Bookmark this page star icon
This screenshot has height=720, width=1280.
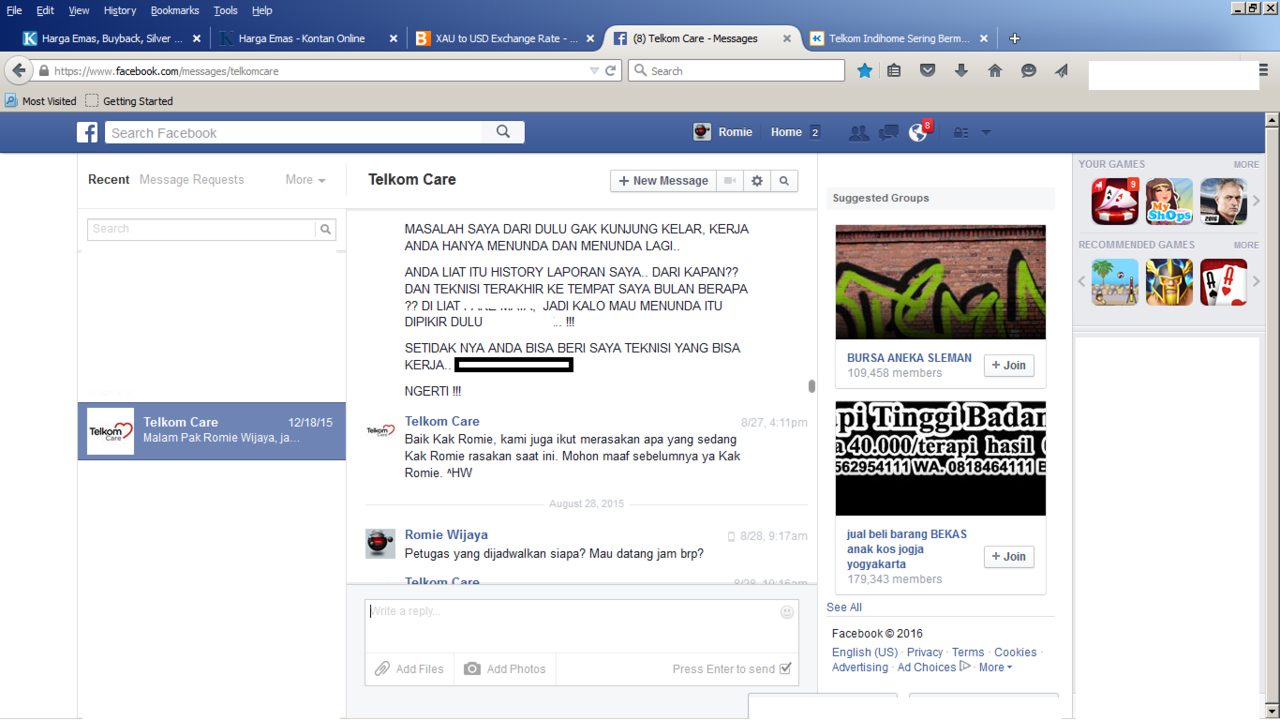click(x=865, y=71)
